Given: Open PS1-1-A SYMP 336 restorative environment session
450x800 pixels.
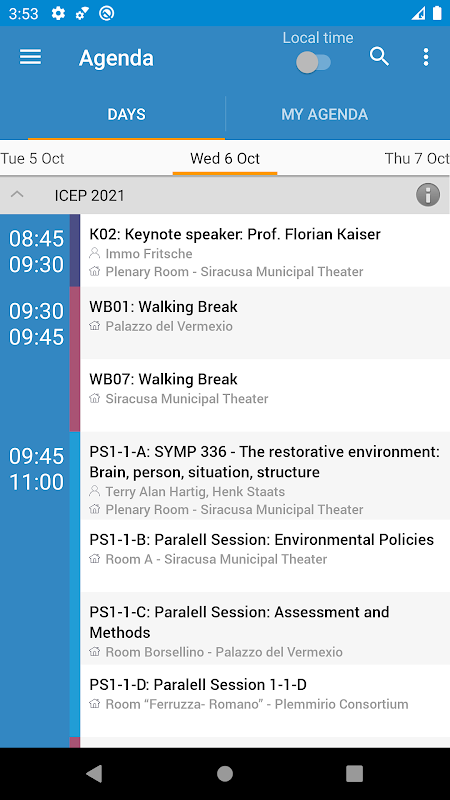Looking at the screenshot, I should (x=265, y=476).
